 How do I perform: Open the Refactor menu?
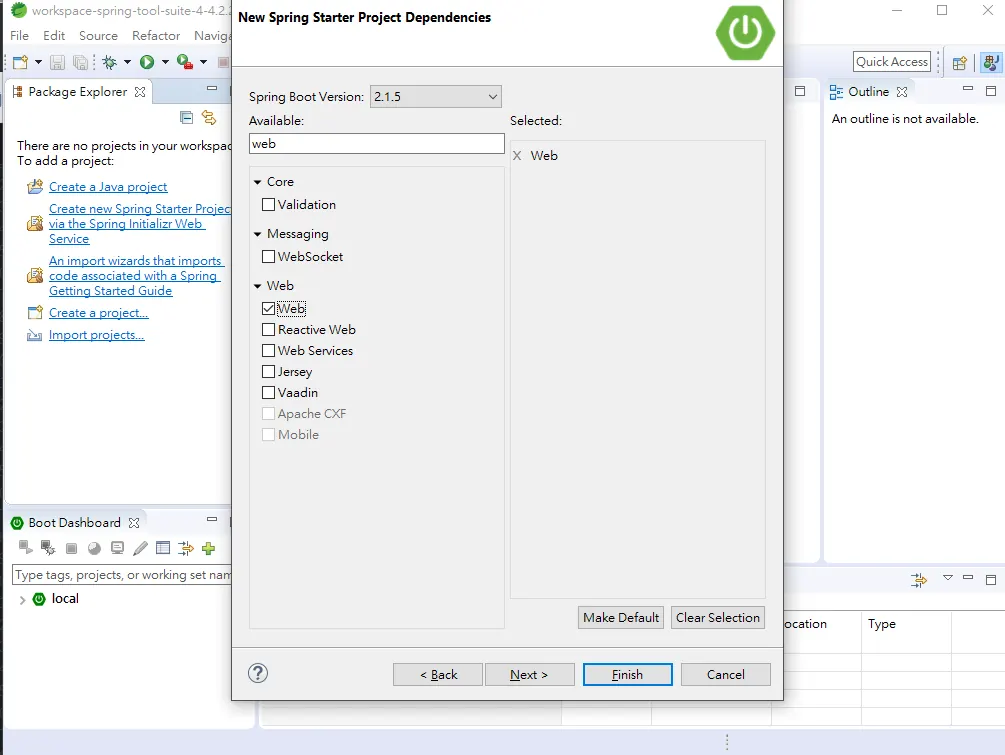click(156, 36)
